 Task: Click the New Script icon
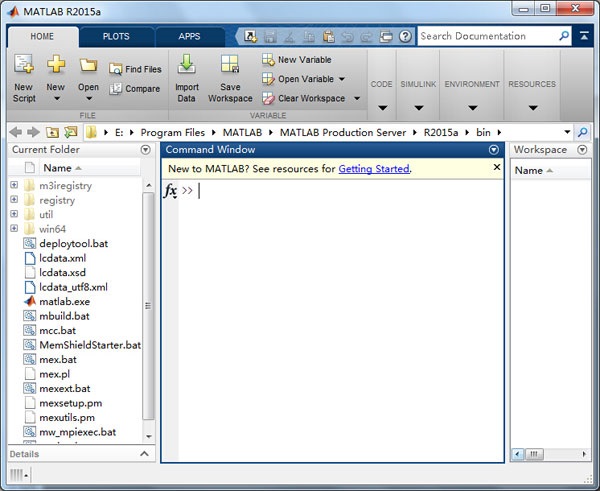[x=24, y=64]
